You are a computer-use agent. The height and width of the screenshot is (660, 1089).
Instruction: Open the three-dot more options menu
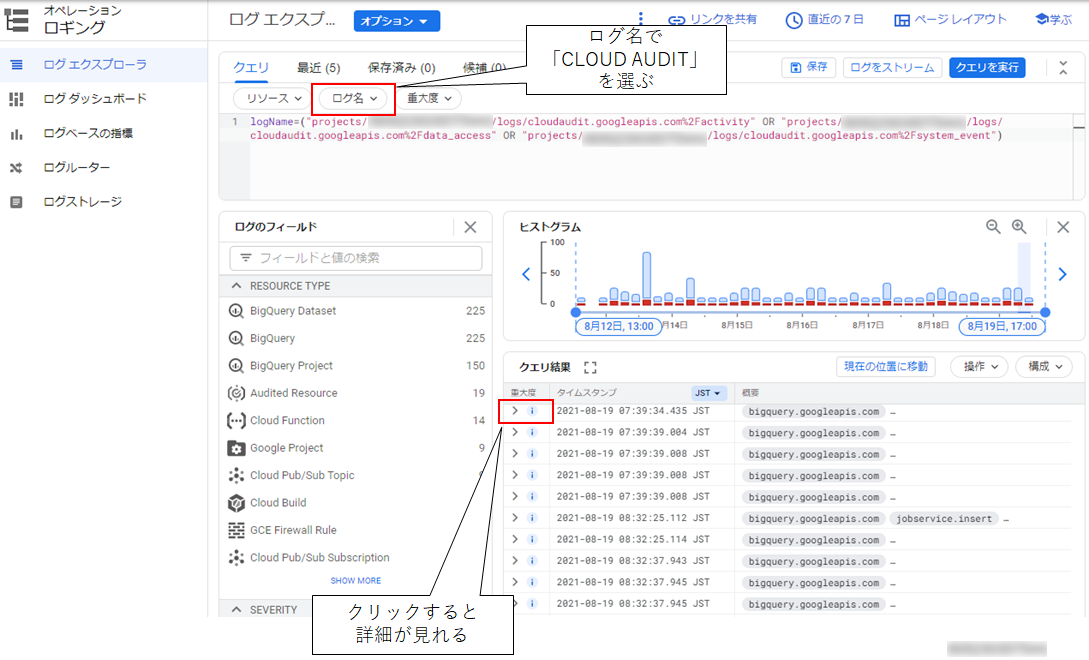(640, 19)
